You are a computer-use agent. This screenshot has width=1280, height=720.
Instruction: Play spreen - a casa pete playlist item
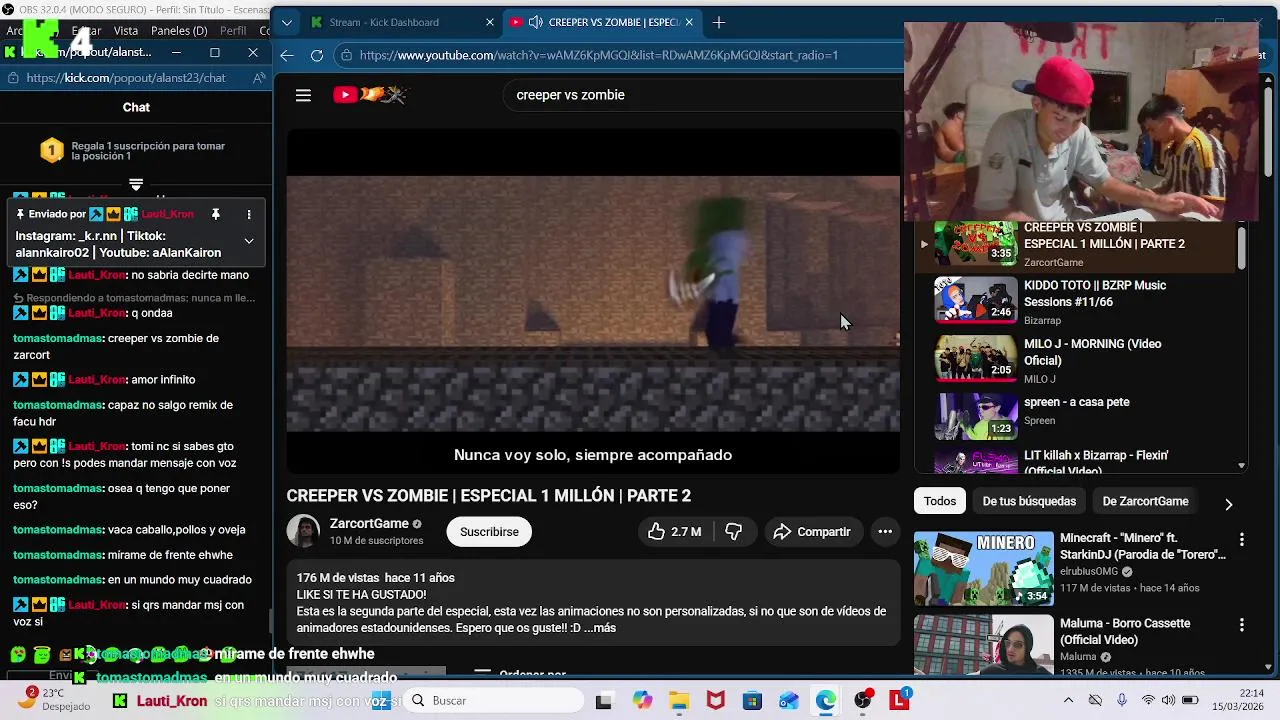1075,416
